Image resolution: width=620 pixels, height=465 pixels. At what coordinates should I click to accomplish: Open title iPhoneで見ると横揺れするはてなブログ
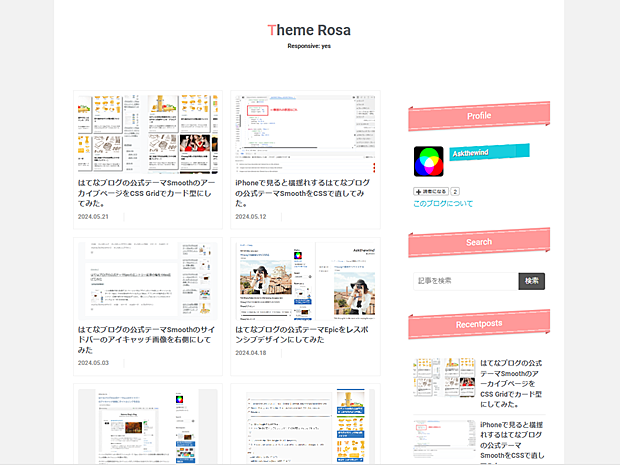(302, 193)
